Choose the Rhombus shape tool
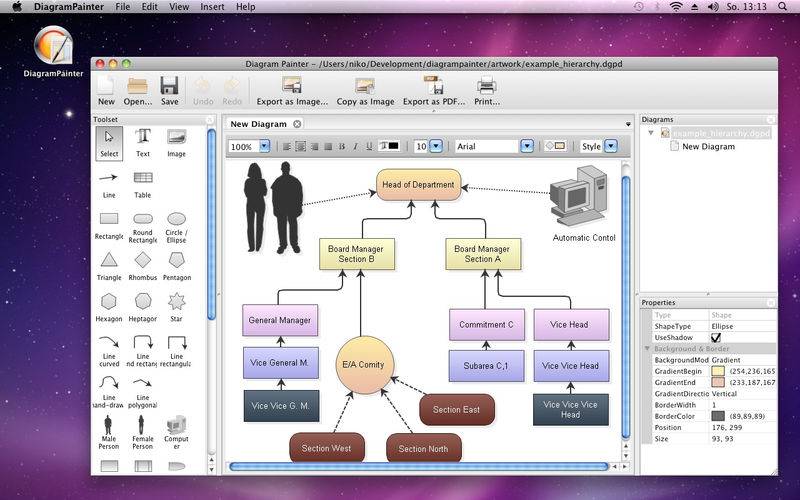Viewport: 800px width, 500px height. (143, 266)
